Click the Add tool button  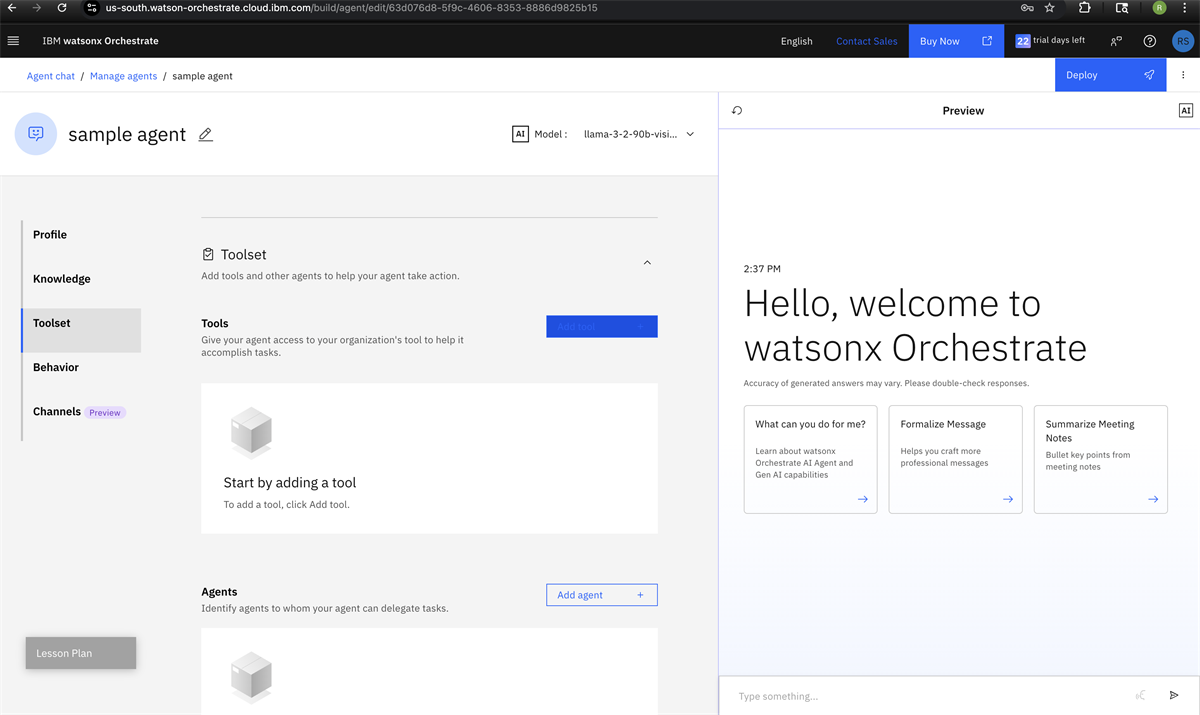602,326
